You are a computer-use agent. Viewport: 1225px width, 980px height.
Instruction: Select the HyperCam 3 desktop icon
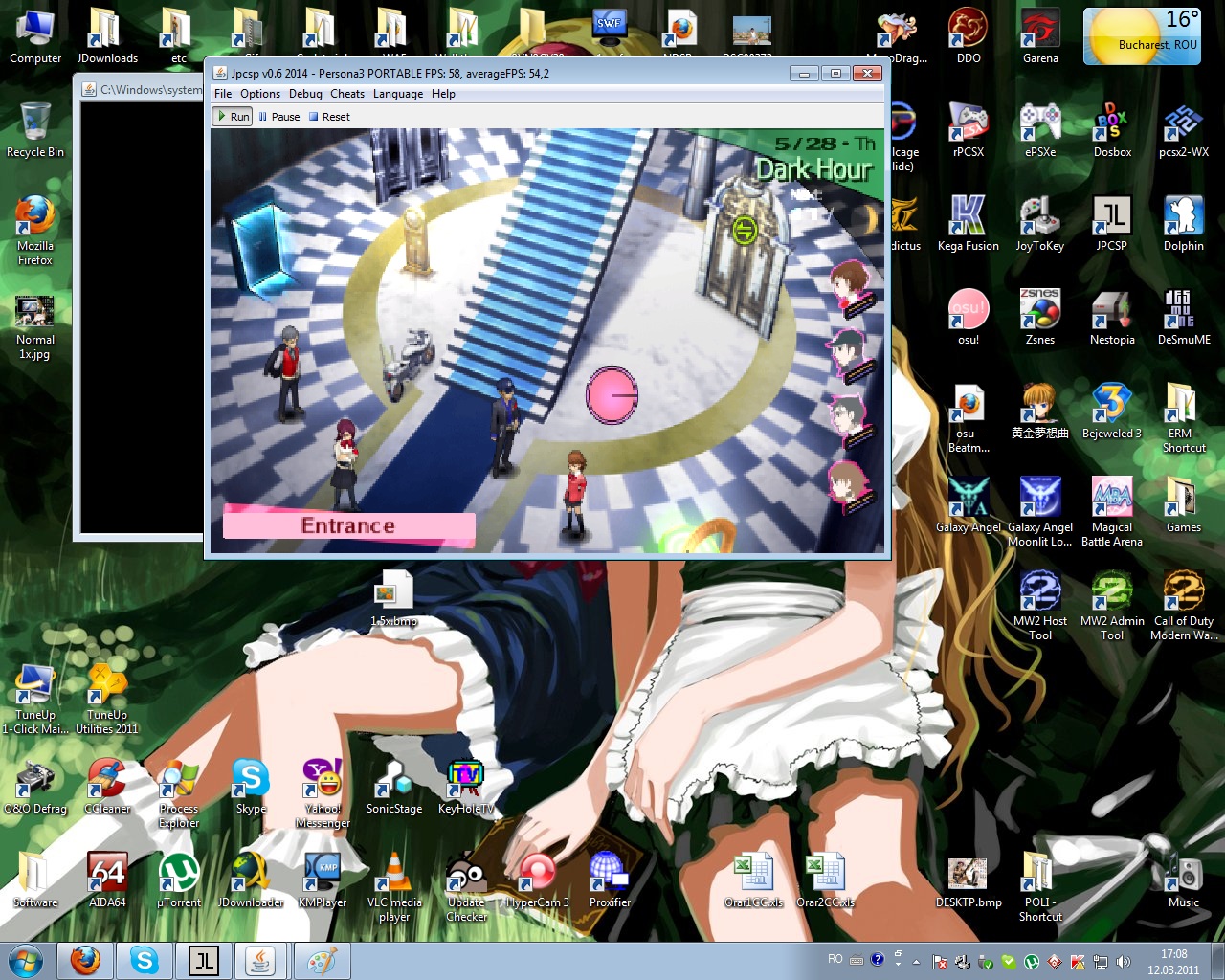click(537, 875)
